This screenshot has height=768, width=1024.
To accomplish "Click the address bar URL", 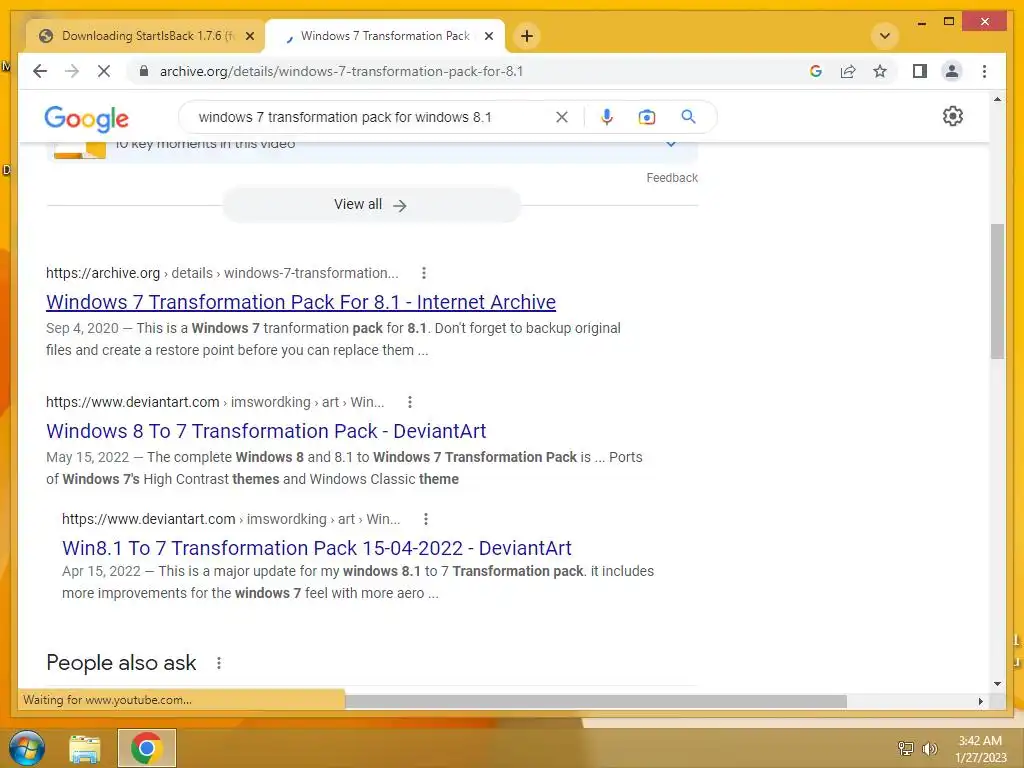I will [342, 71].
